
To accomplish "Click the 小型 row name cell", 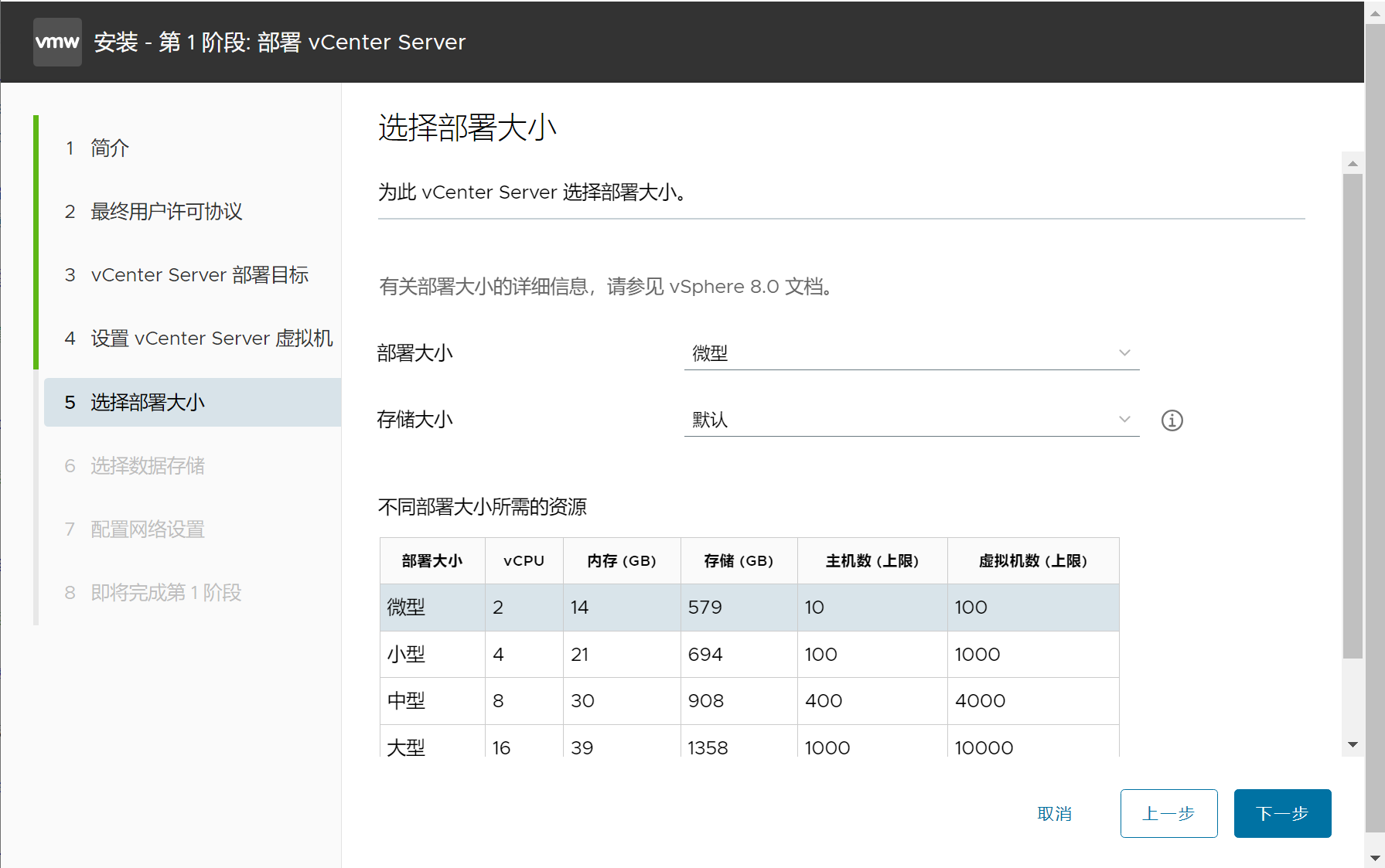I will (432, 655).
